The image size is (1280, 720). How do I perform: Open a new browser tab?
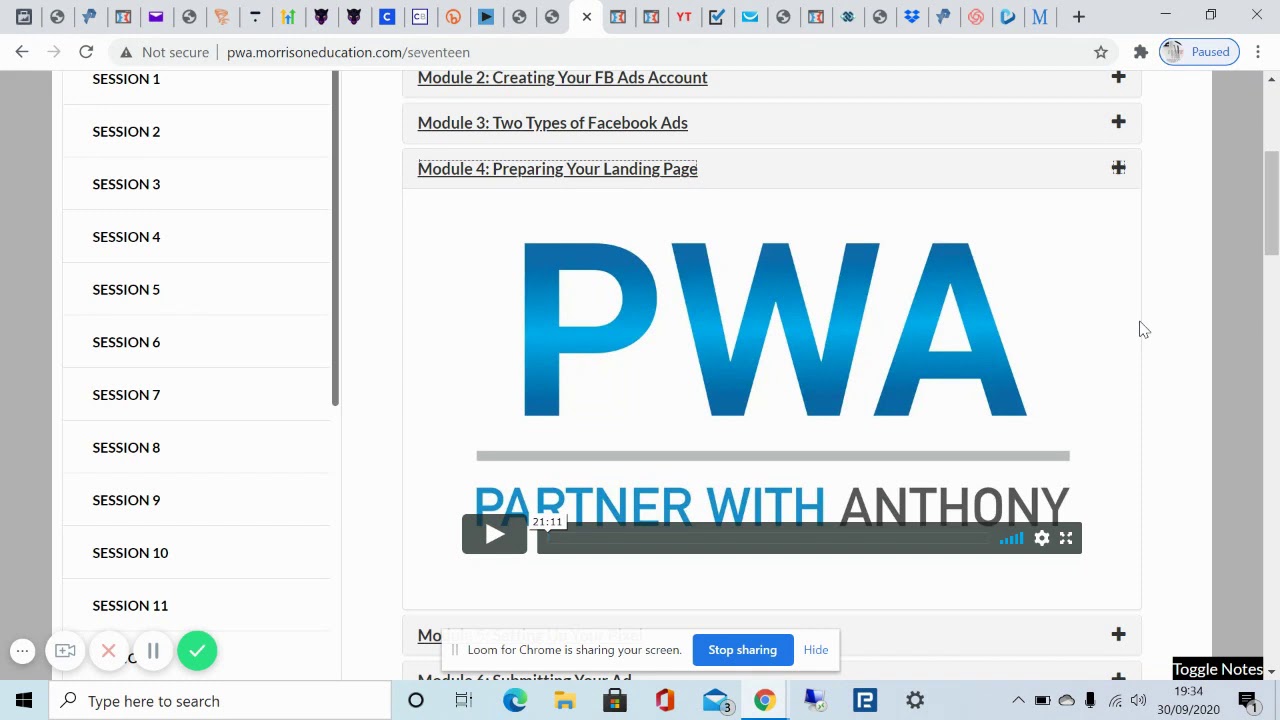pos(1078,17)
